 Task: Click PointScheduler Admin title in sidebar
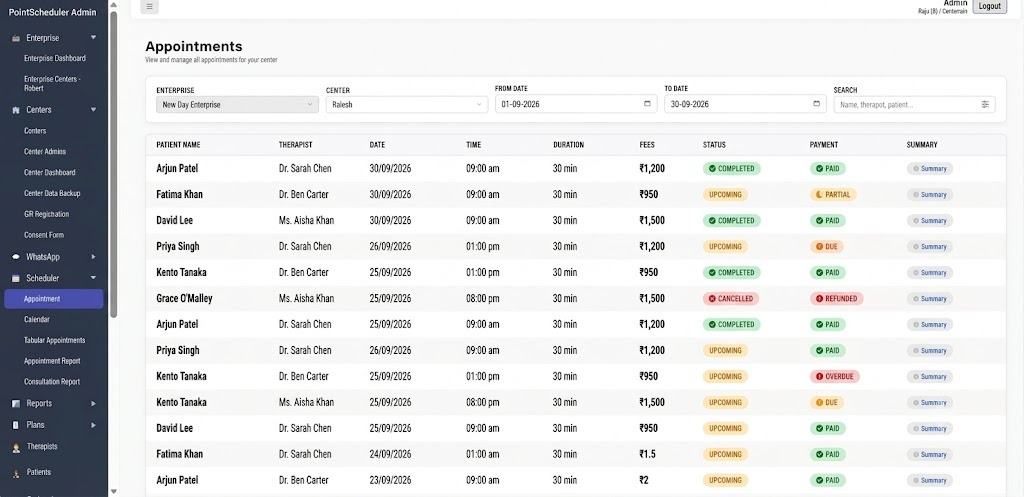[x=52, y=12]
